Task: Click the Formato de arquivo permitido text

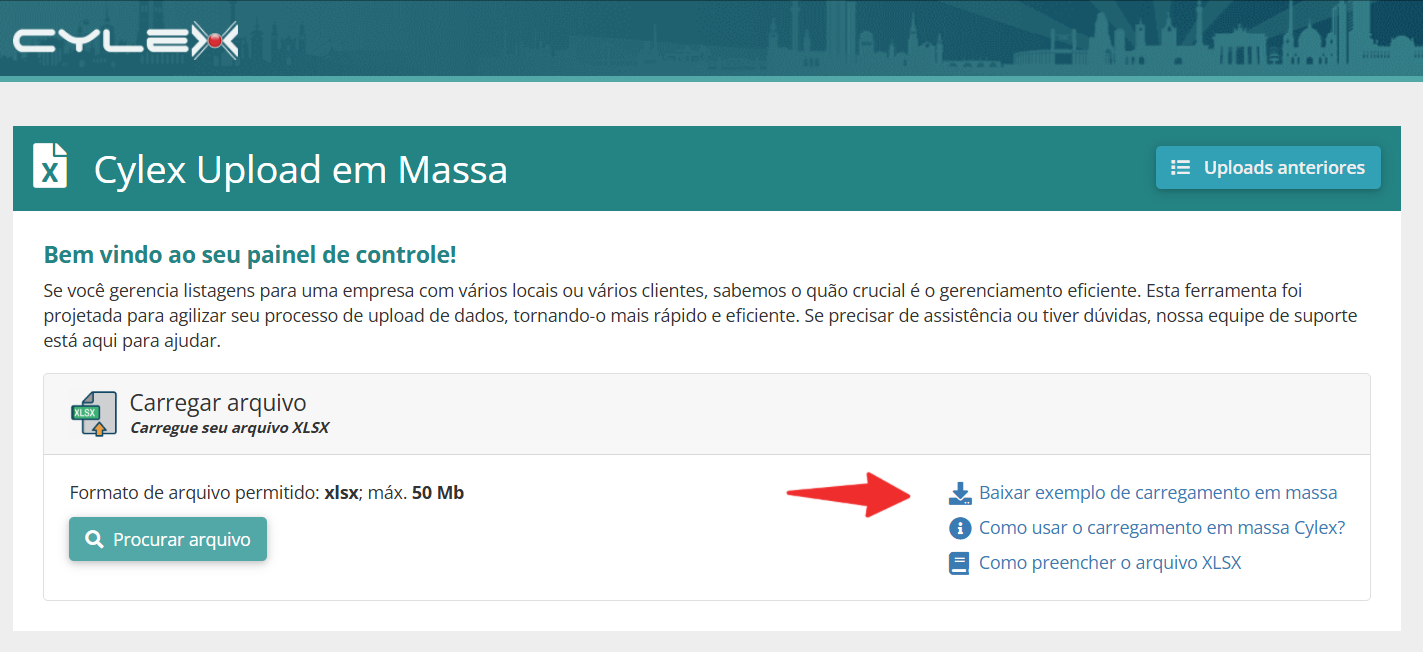Action: click(x=267, y=493)
